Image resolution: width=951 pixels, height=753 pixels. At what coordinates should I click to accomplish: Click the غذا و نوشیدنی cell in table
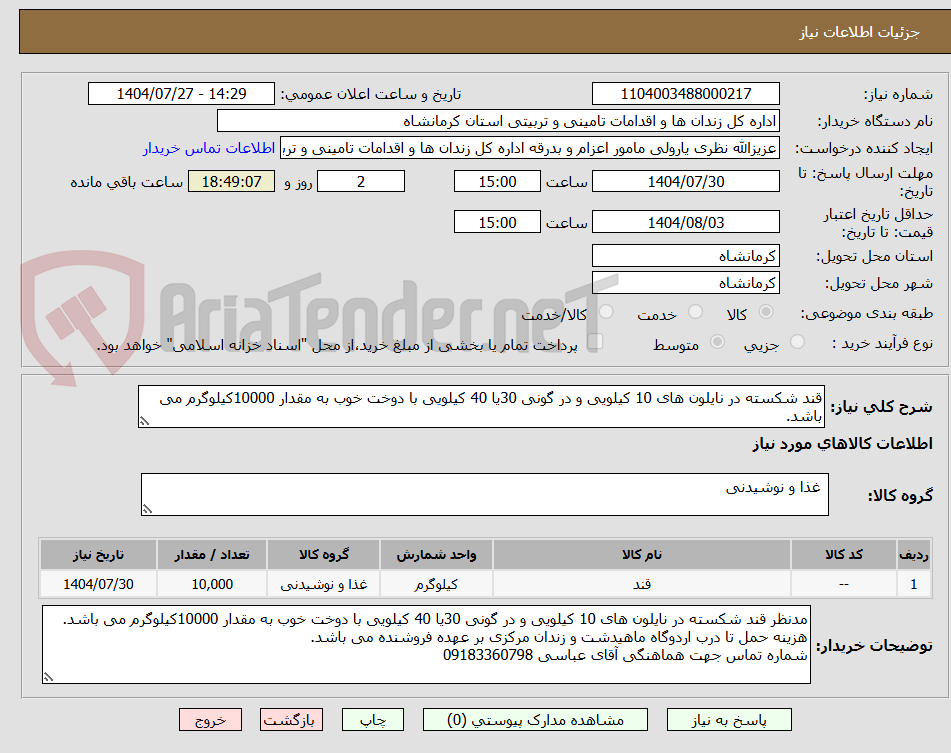[x=323, y=584]
